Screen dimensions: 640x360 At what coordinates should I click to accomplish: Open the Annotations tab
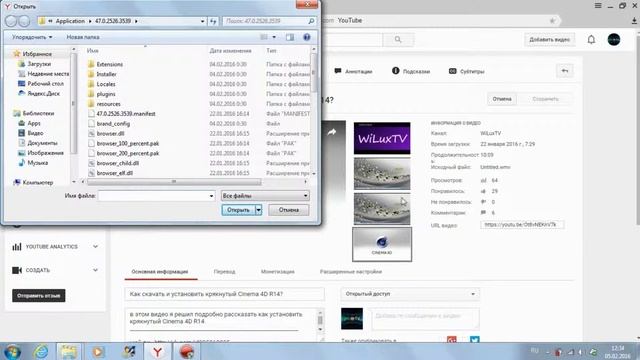353,71
